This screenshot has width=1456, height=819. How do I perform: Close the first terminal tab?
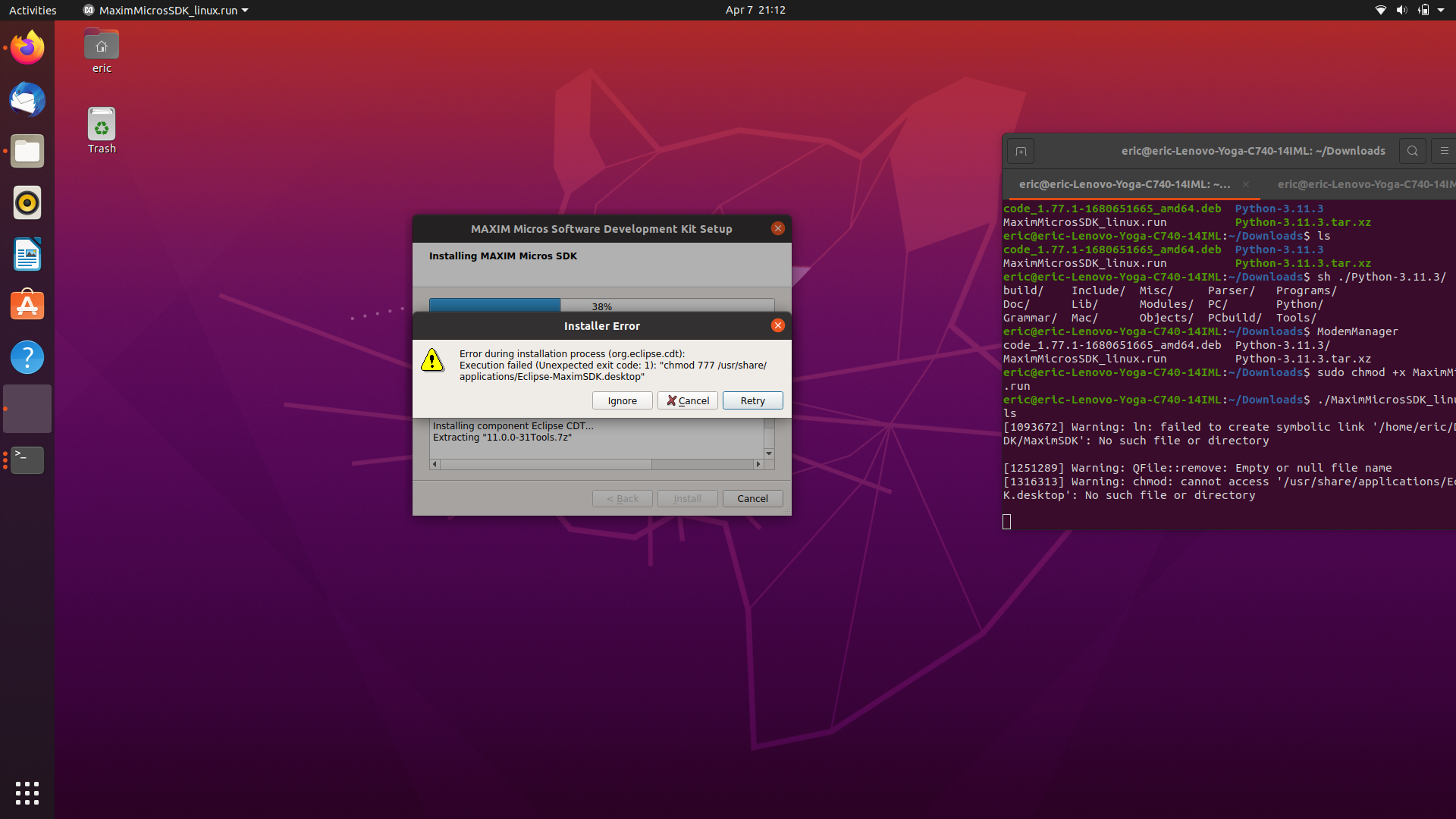1245,184
